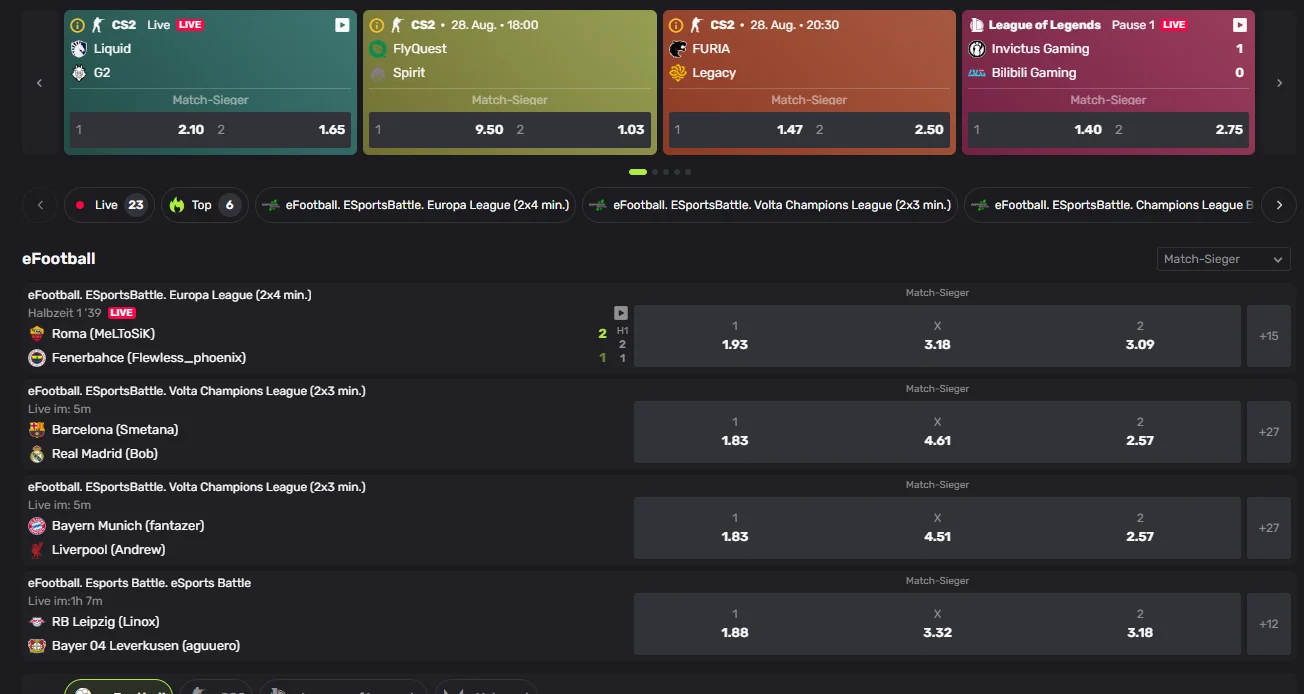This screenshot has width=1304, height=694.
Task: Move the league filter bar to the right
Action: [1279, 205]
